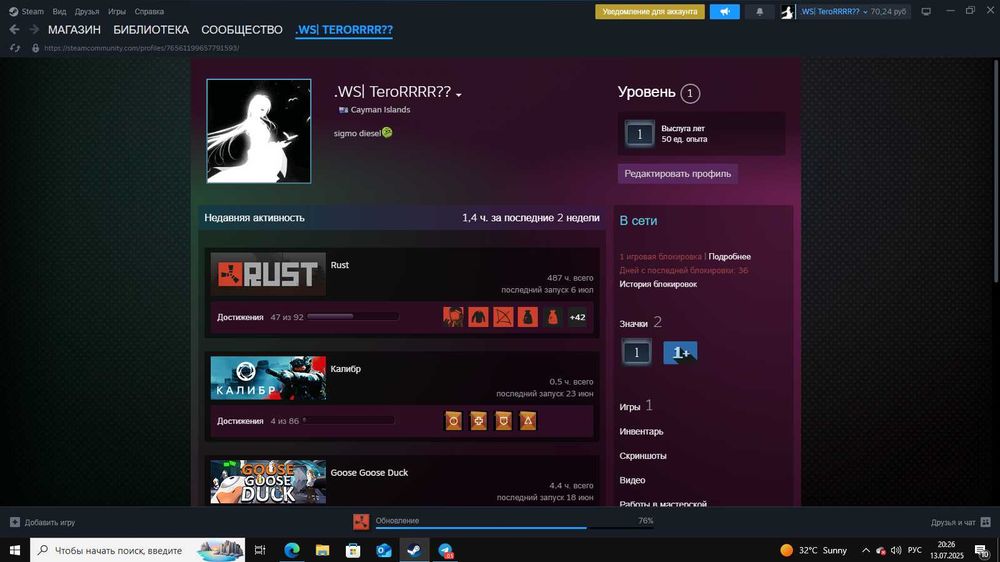Click the profile URL address field
The image size is (1000, 562).
[142, 48]
